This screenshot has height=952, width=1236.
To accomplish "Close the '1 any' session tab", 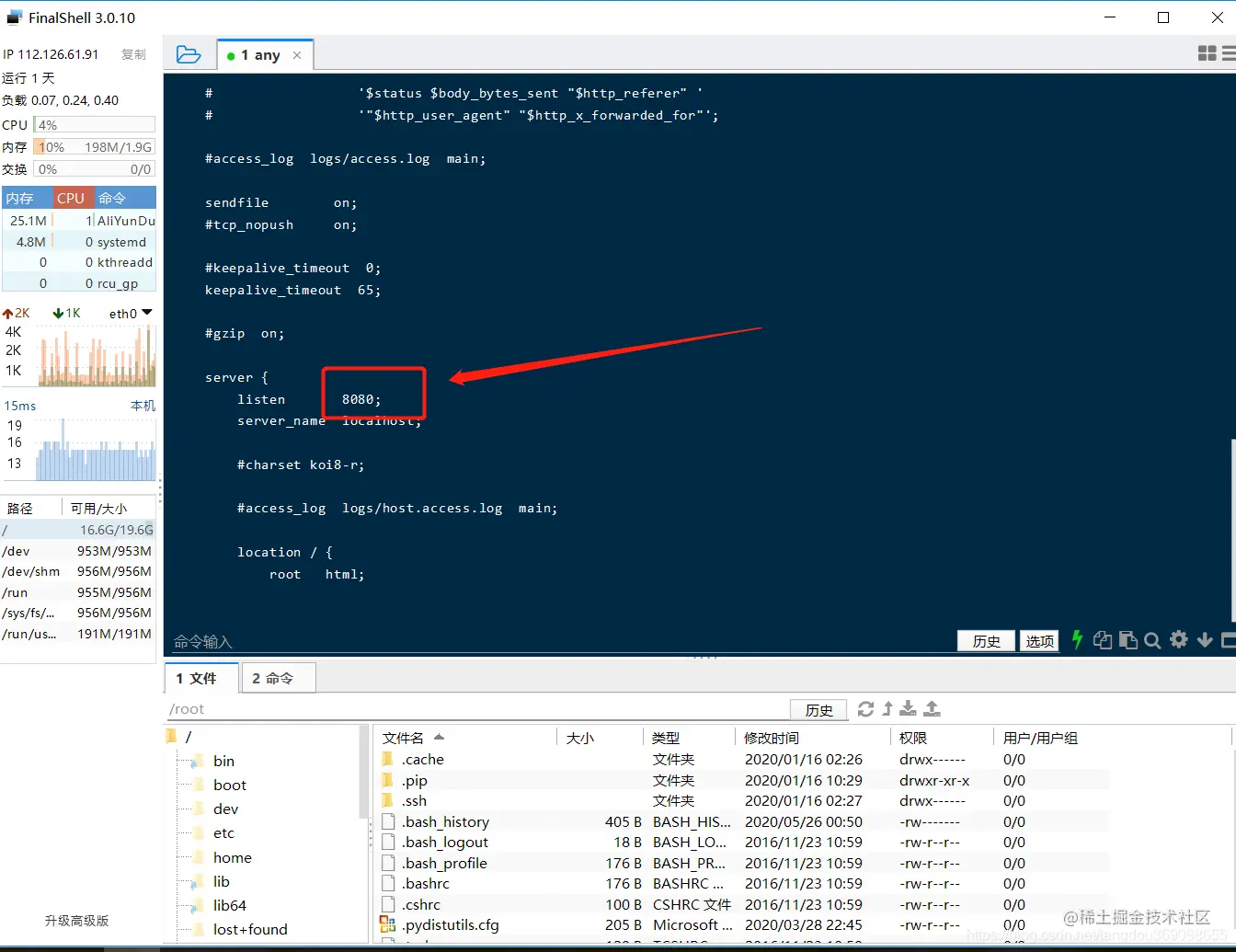I will click(x=297, y=55).
